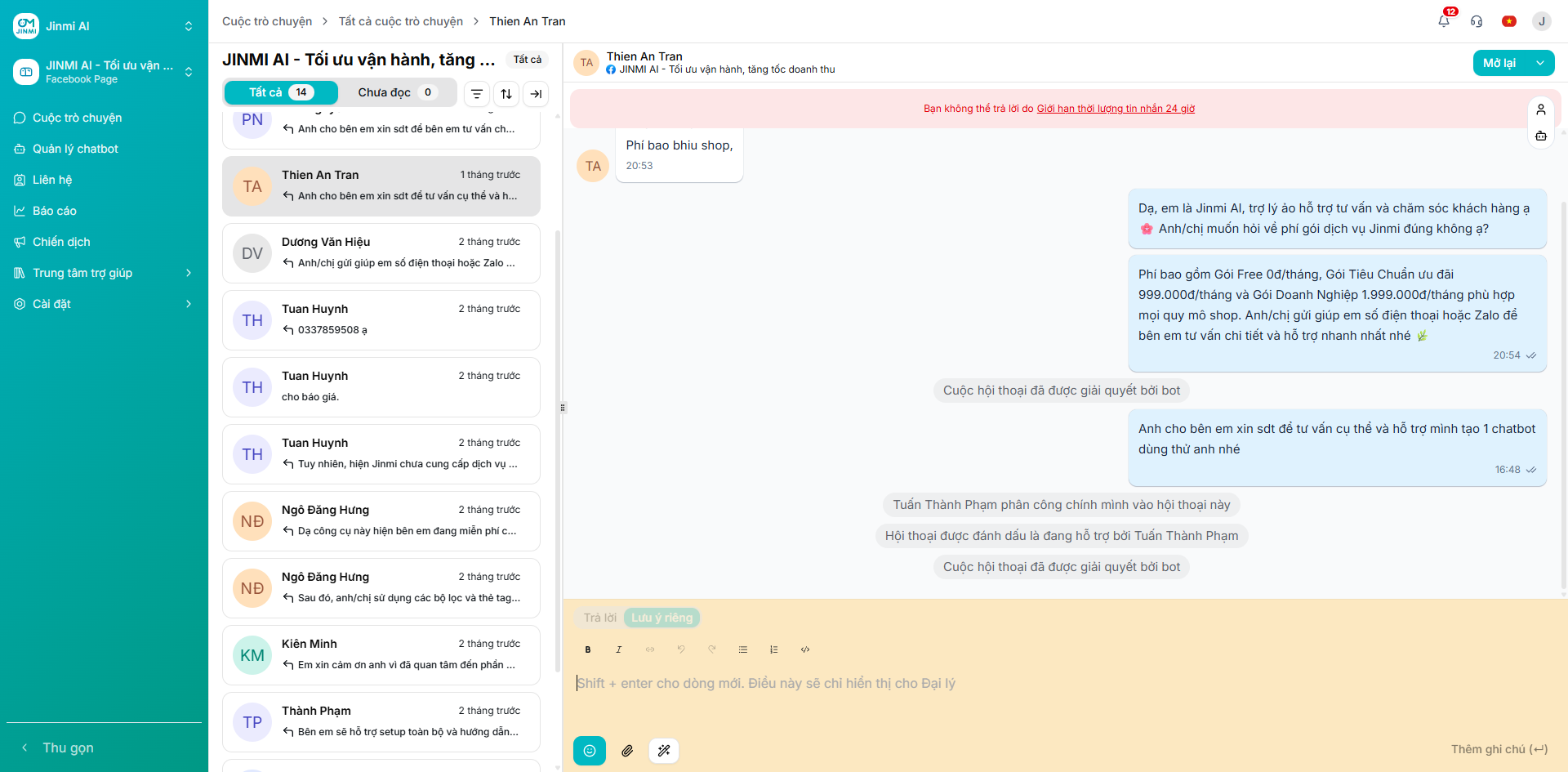The height and width of the screenshot is (772, 1568).
Task: Click the AI magic wand icon
Action: click(664, 751)
